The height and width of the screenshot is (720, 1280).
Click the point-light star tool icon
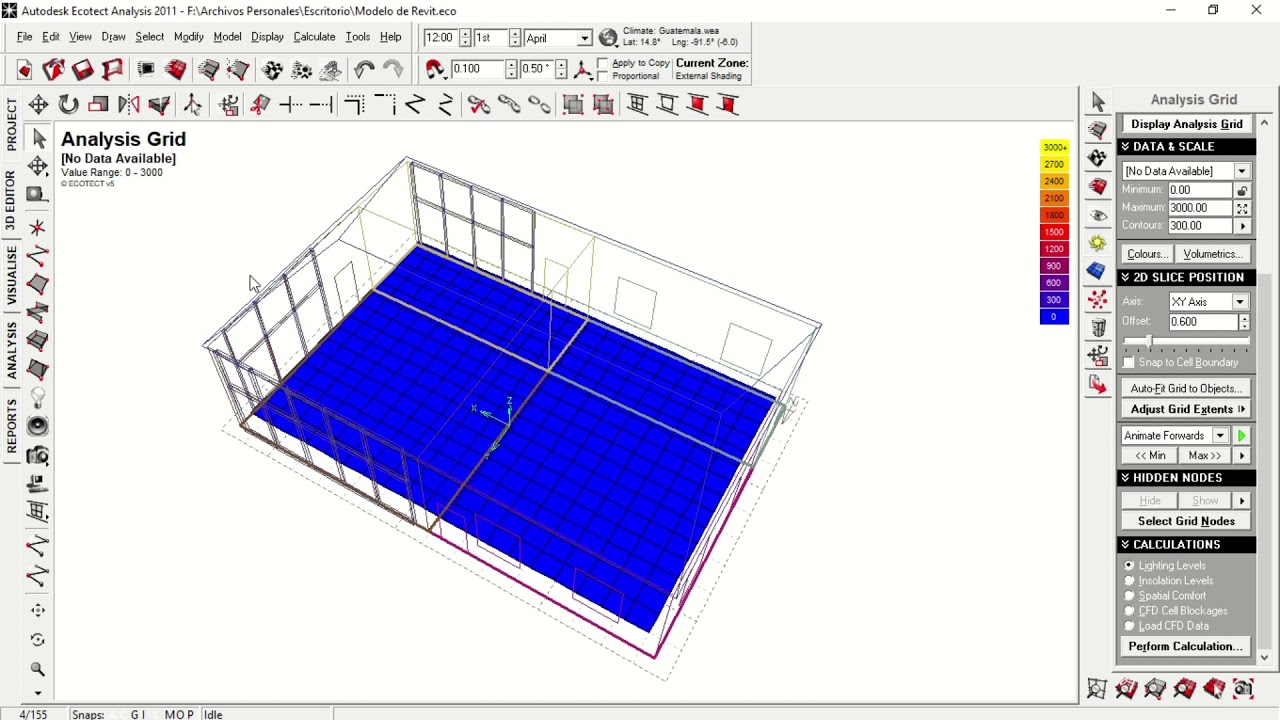38,227
